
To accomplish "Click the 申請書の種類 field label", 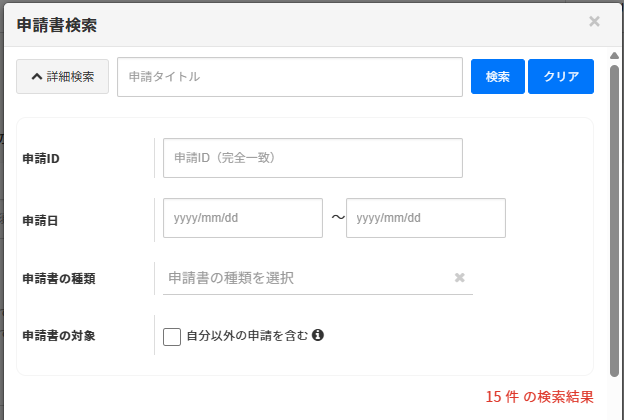I will 58,278.
